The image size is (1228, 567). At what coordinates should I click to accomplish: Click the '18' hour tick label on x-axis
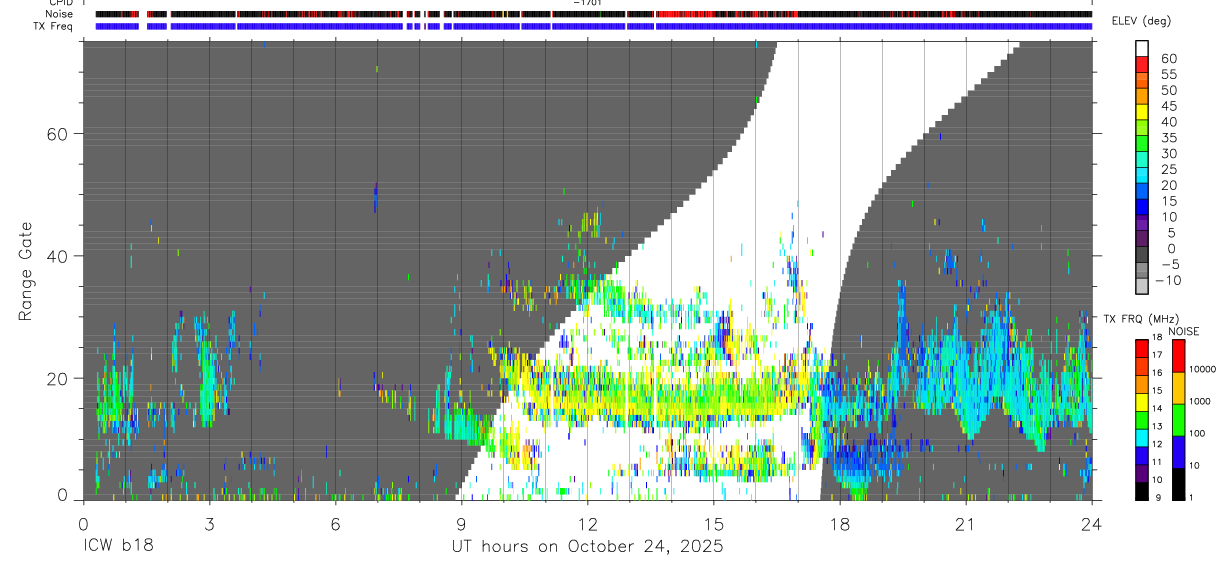point(839,524)
